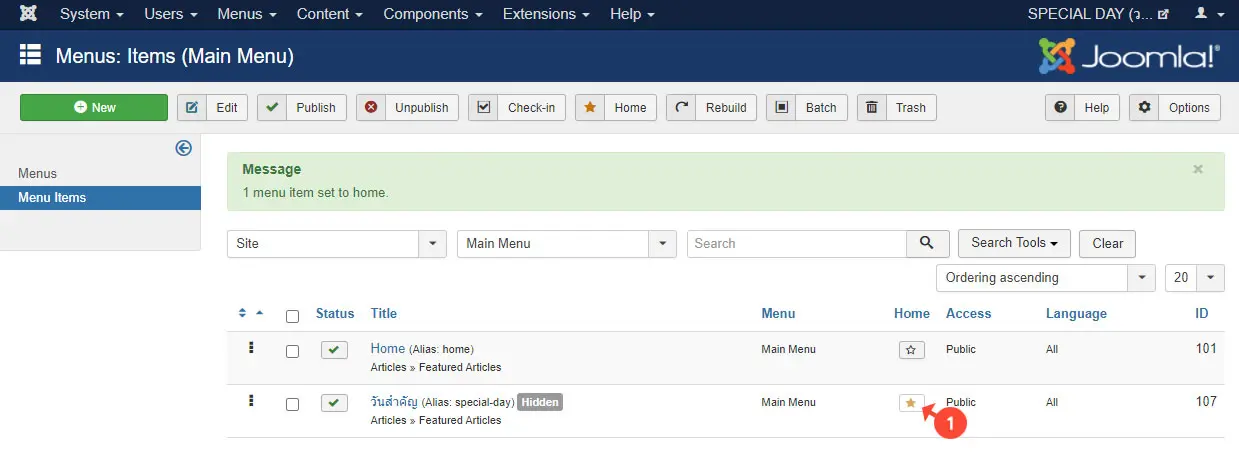Image resolution: width=1239 pixels, height=470 pixels.
Task: Collapse sidebar with the blue arrow icon
Action: click(183, 148)
